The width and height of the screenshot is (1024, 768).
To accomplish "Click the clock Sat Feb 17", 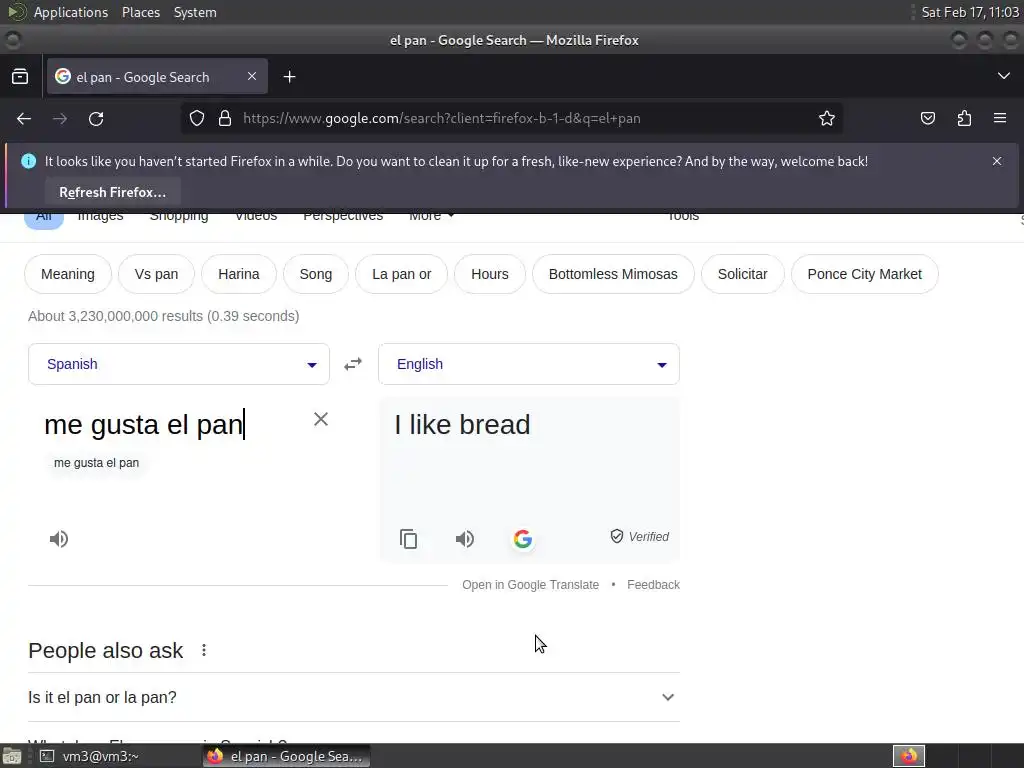I will [970, 12].
